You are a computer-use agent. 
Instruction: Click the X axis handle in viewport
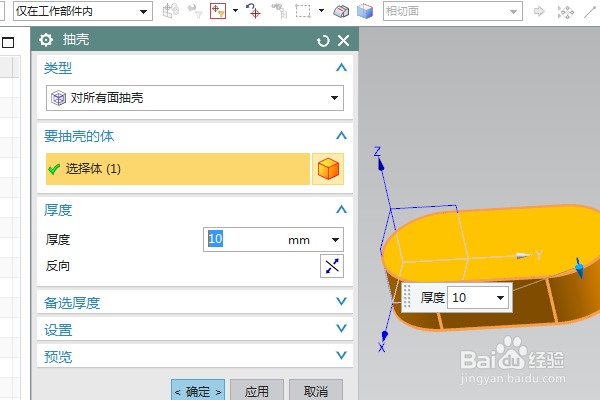(x=385, y=335)
